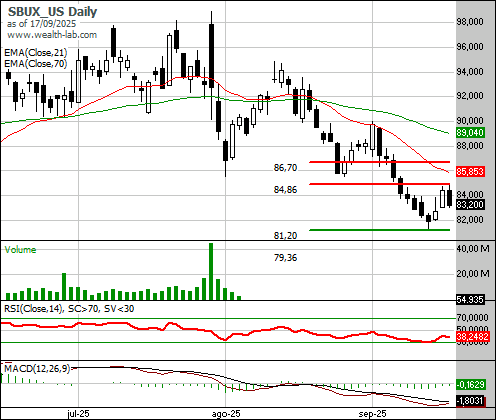Screen dimensions: 496x420
Task: Click the red 85,853 EMA price tag
Action: [x=470, y=172]
